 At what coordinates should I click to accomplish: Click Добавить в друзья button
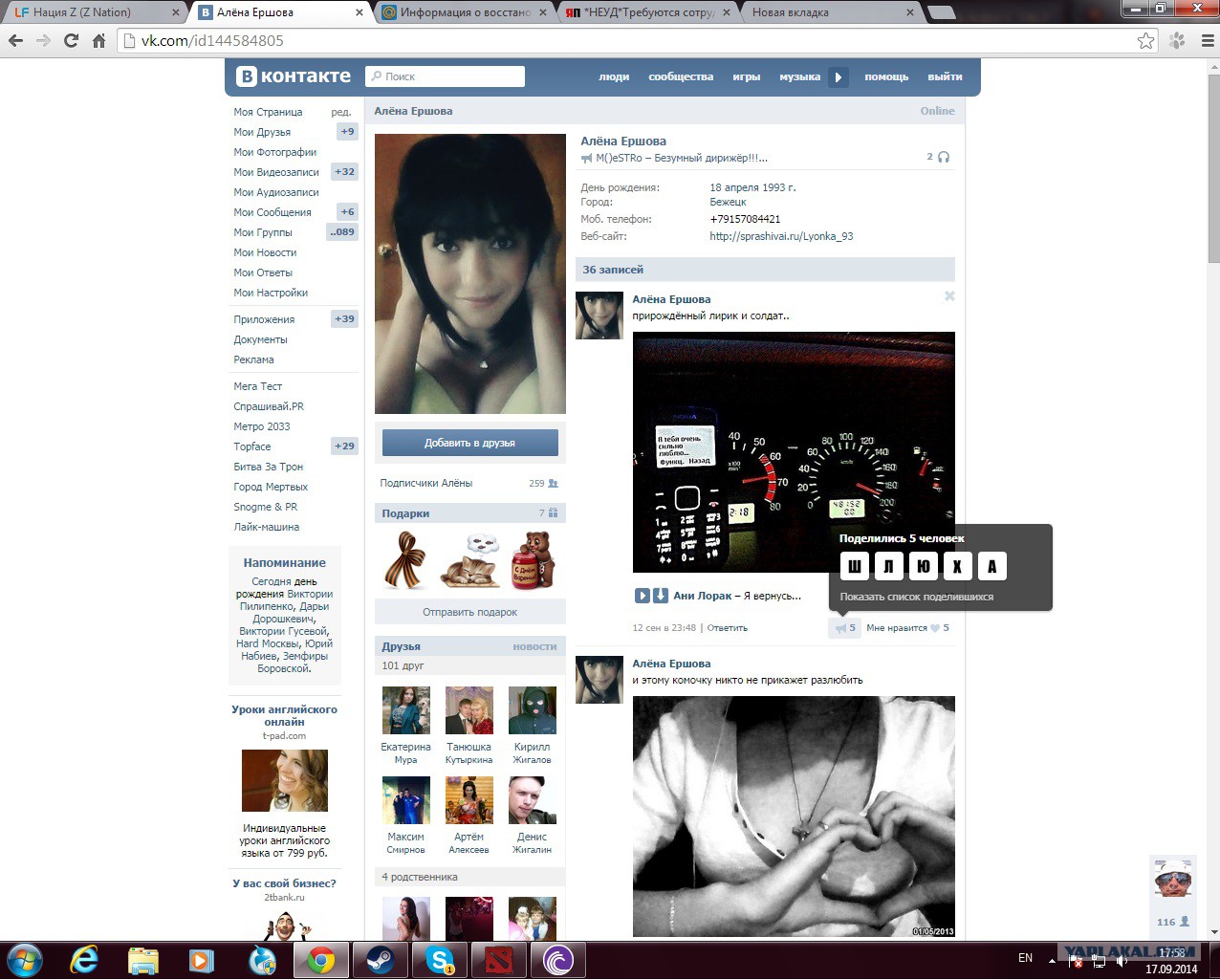click(470, 443)
